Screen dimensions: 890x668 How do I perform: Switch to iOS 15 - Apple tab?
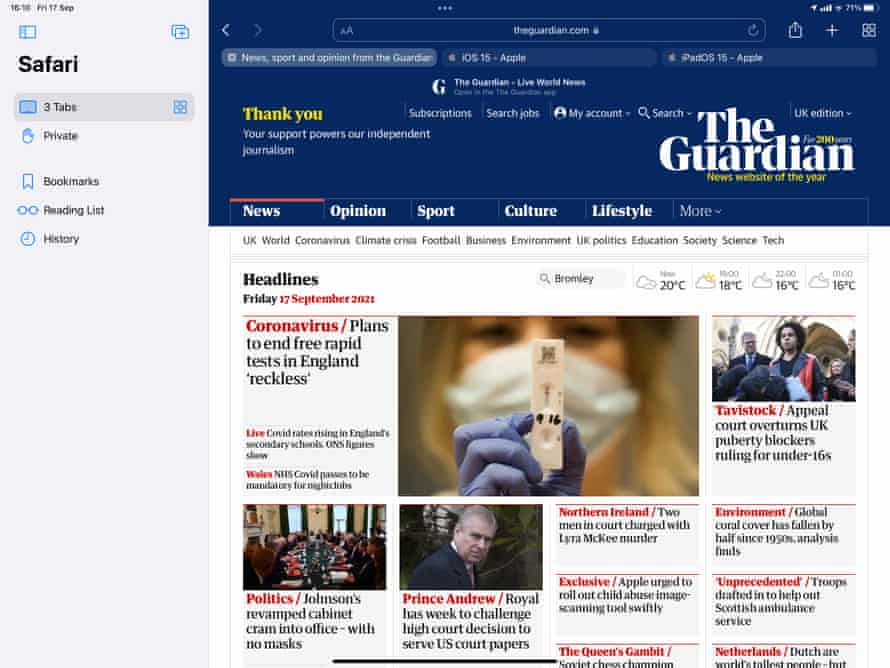point(548,58)
